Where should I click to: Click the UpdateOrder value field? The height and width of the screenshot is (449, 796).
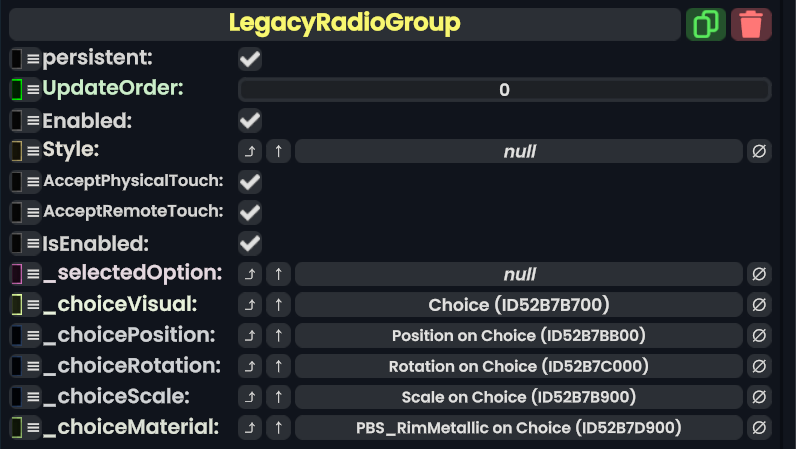tap(504, 90)
